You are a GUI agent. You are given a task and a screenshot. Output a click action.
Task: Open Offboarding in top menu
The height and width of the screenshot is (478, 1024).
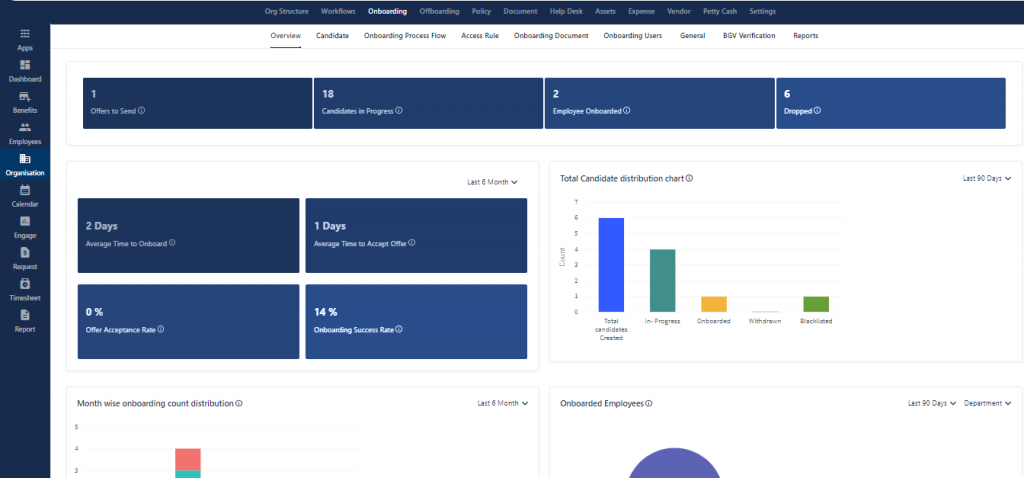pos(440,12)
